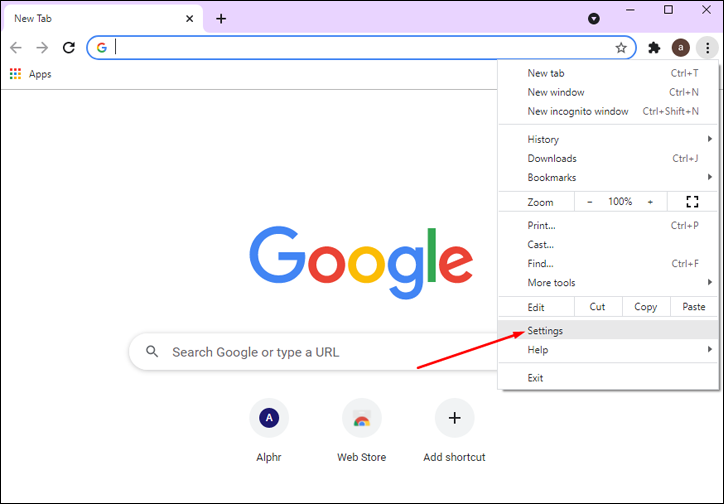
Task: Open the profile avatar 'a' icon
Action: (x=681, y=48)
